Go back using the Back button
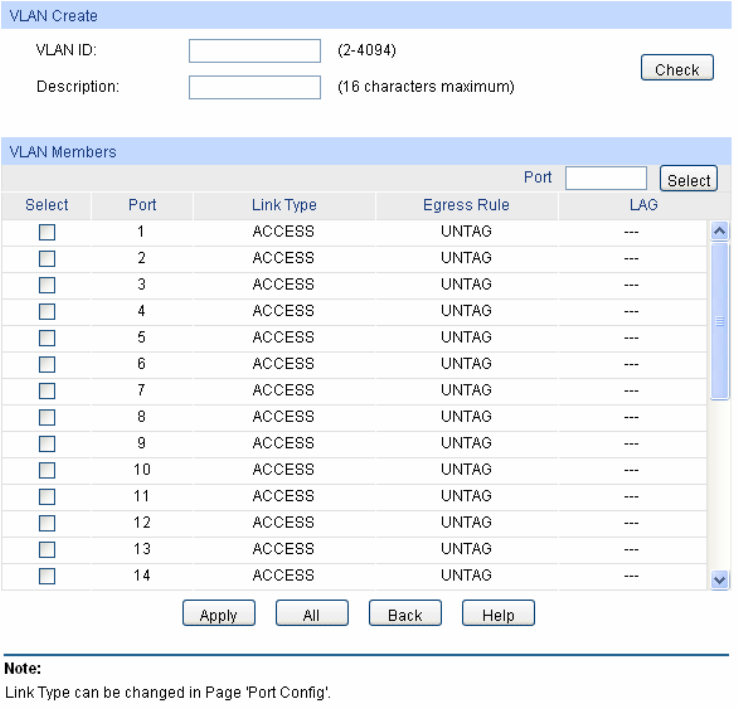The height and width of the screenshot is (708, 738). (x=404, y=615)
